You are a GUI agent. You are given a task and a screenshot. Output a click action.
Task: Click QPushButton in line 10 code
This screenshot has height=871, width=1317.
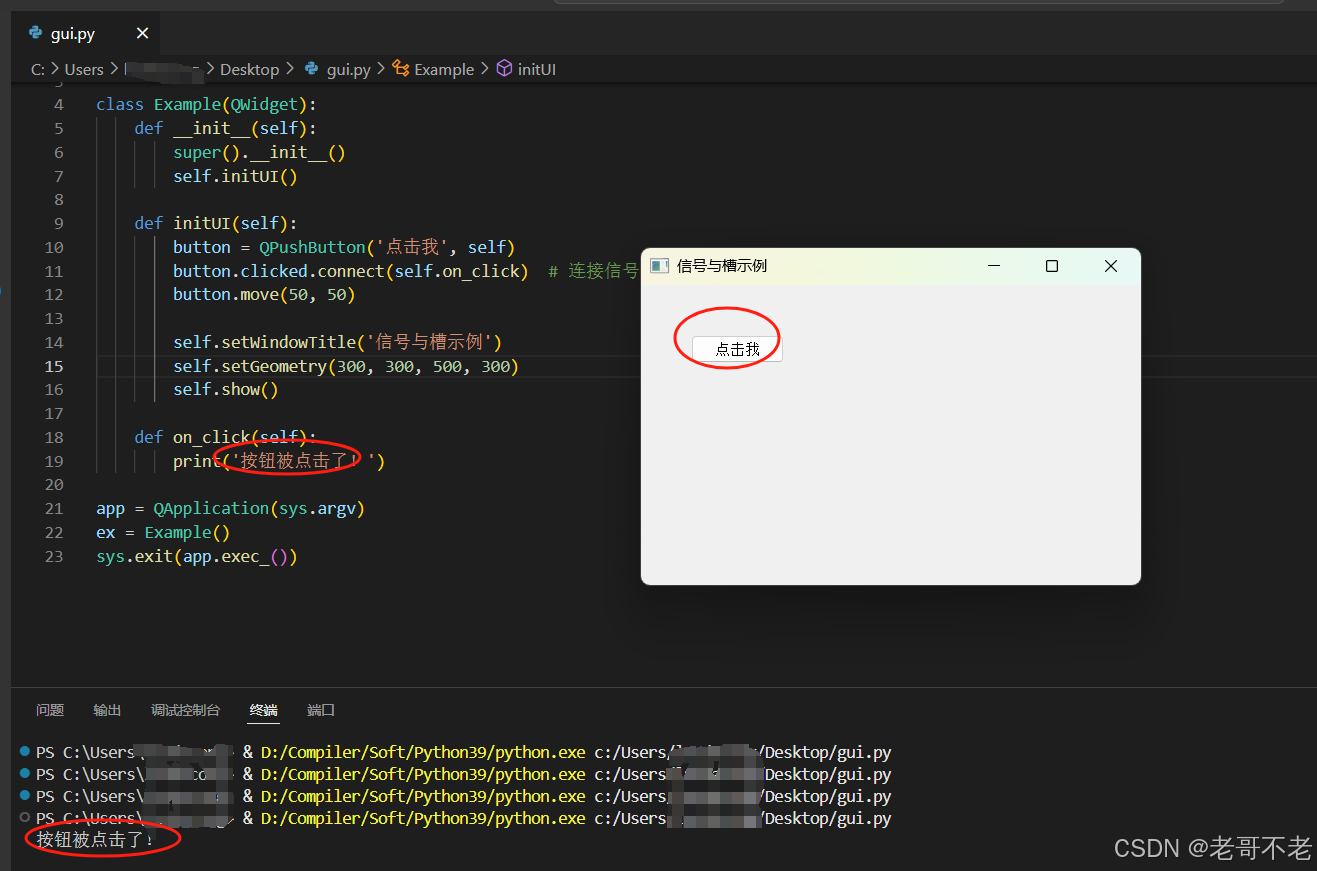click(312, 247)
